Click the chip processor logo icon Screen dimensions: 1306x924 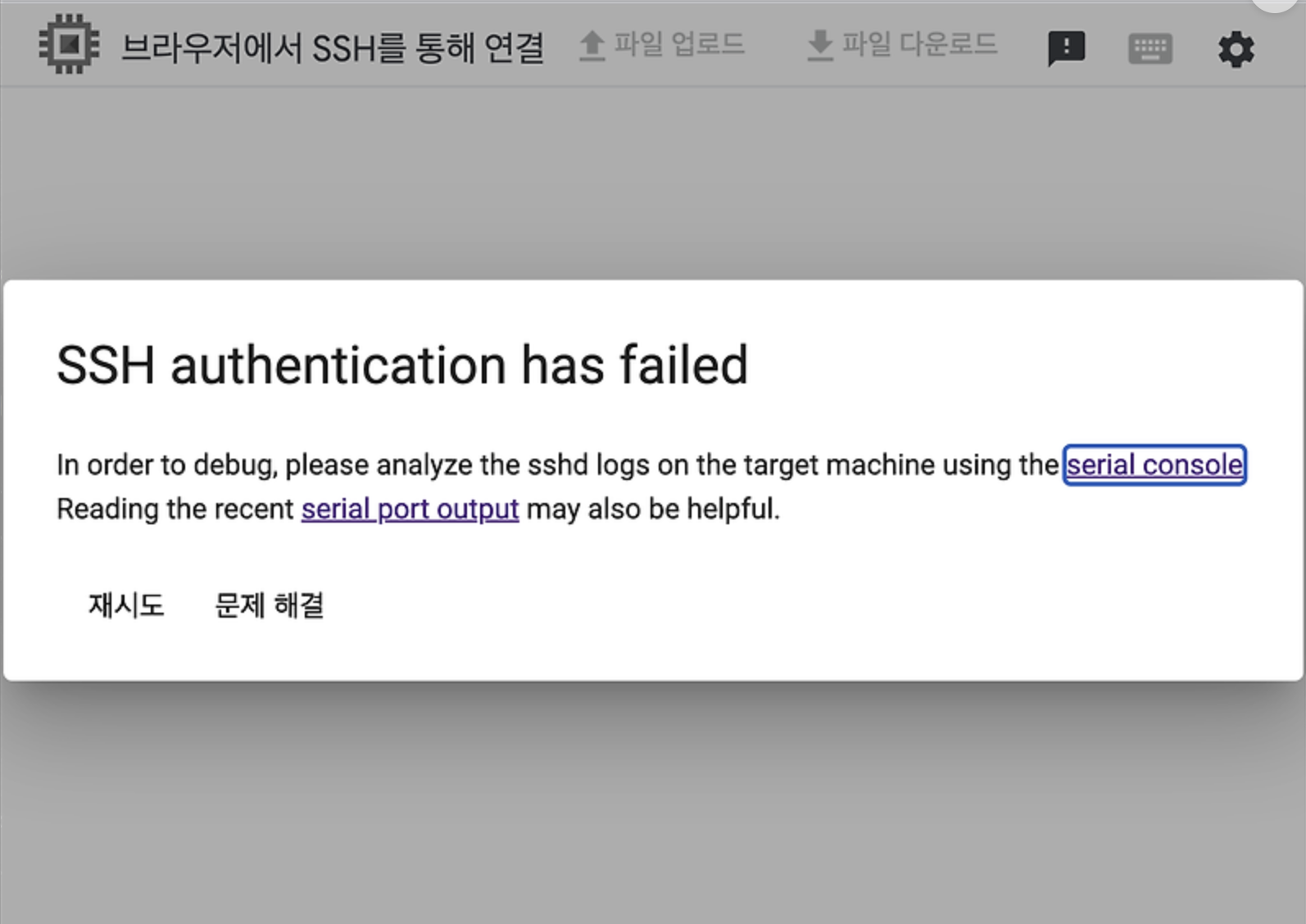click(x=70, y=44)
